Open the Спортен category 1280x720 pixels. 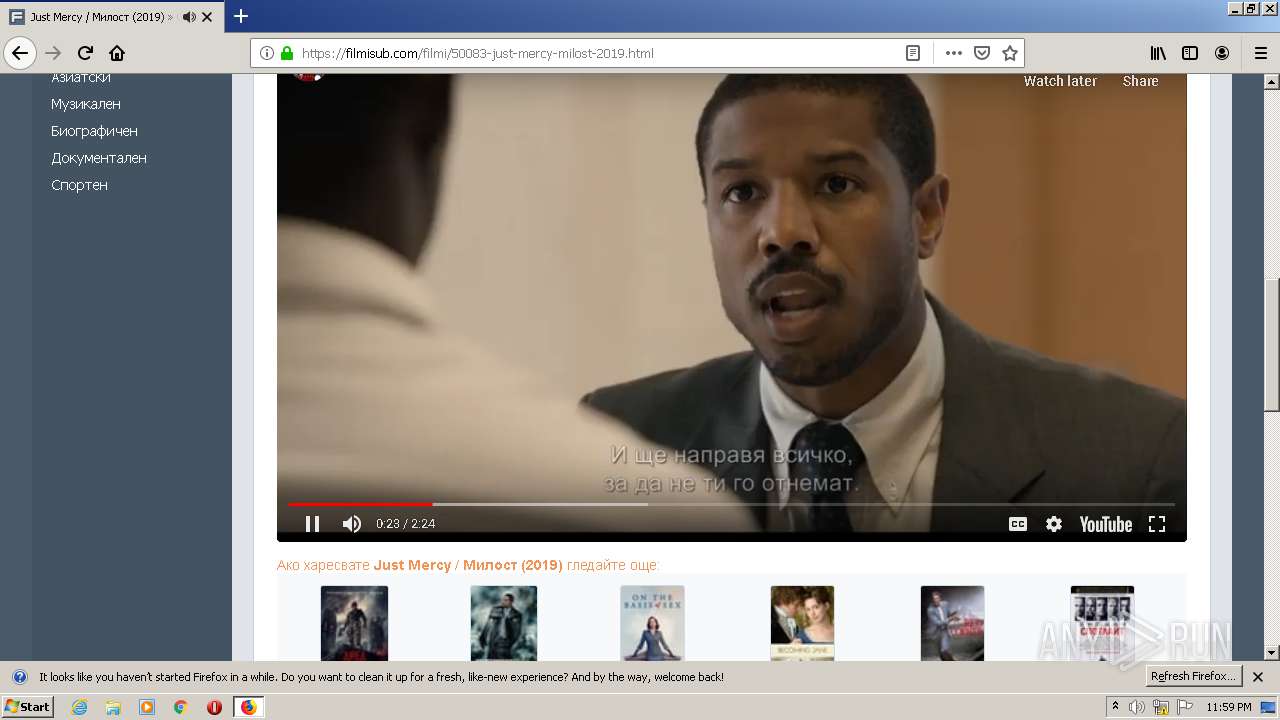[79, 185]
